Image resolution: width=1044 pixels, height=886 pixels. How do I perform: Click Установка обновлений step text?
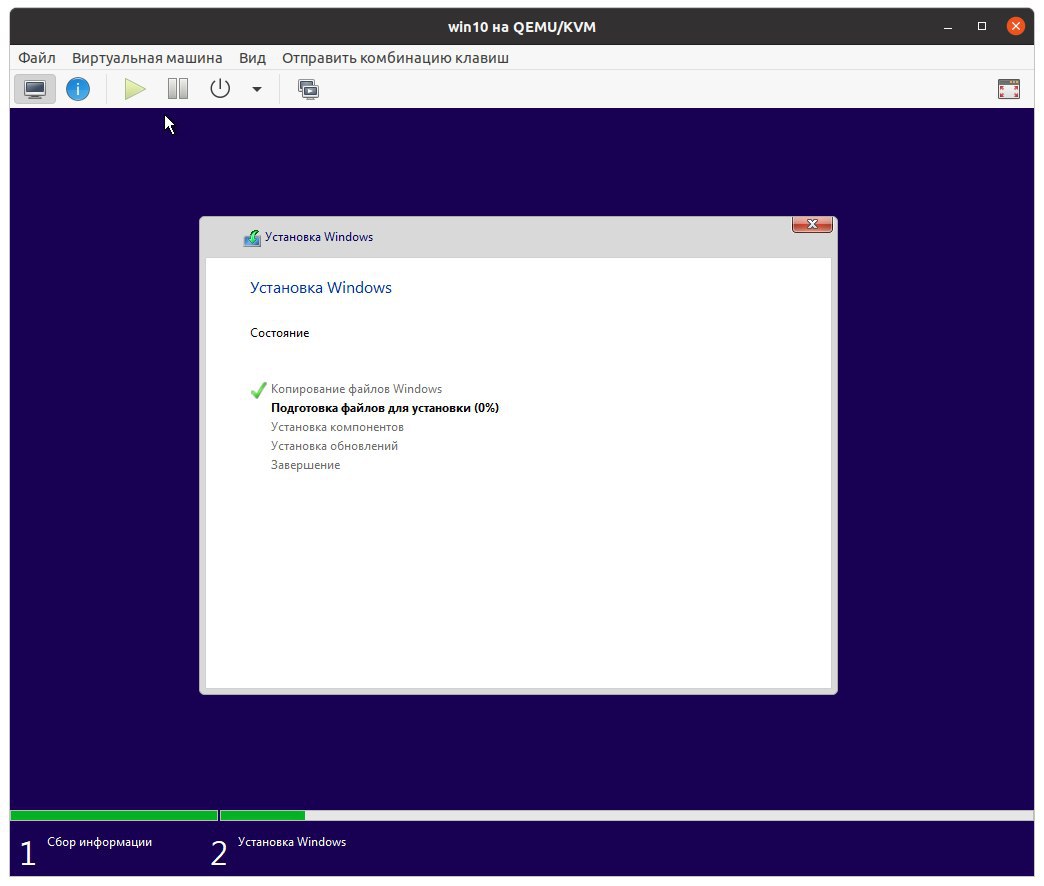(x=334, y=446)
